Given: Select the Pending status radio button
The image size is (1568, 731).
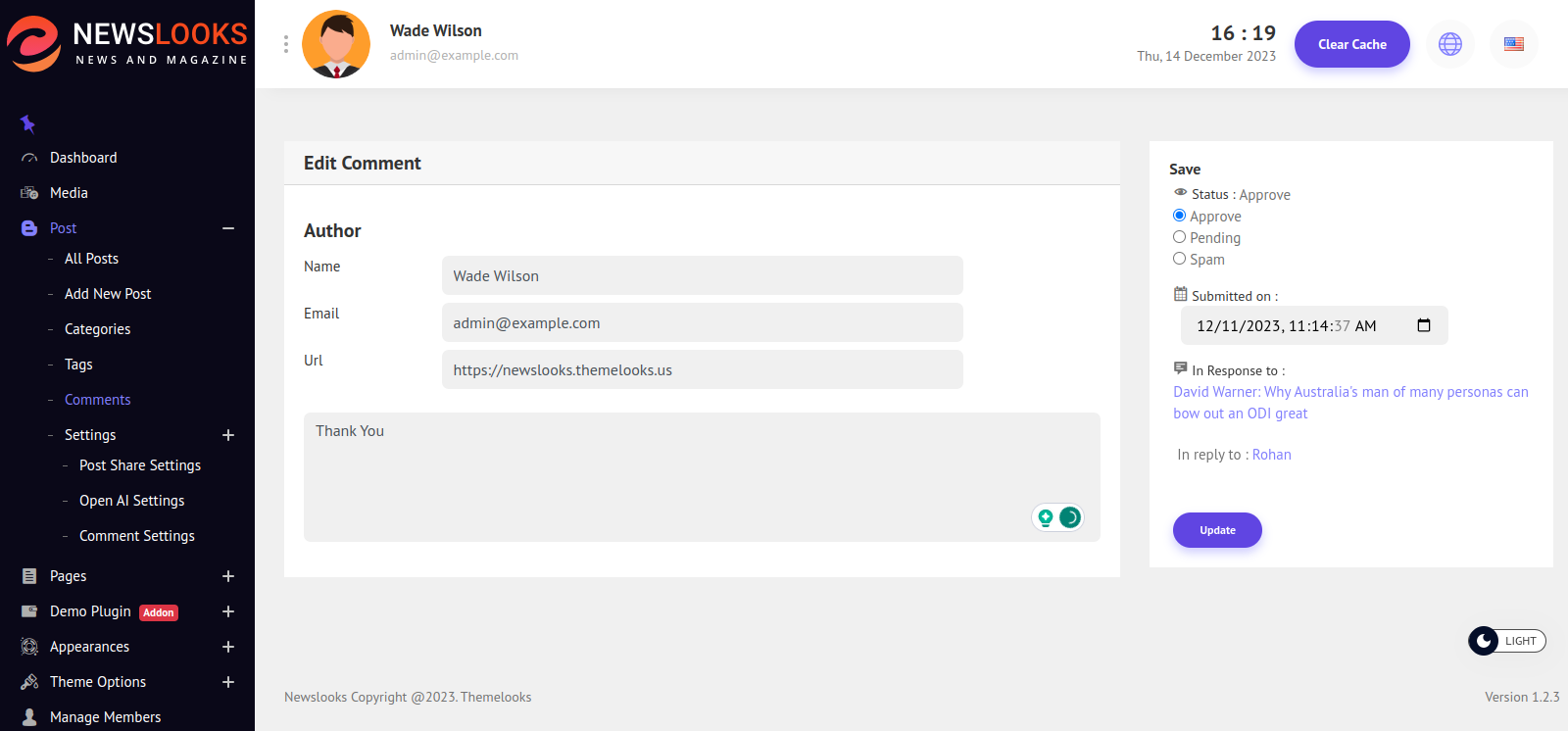Looking at the screenshot, I should tap(1179, 237).
